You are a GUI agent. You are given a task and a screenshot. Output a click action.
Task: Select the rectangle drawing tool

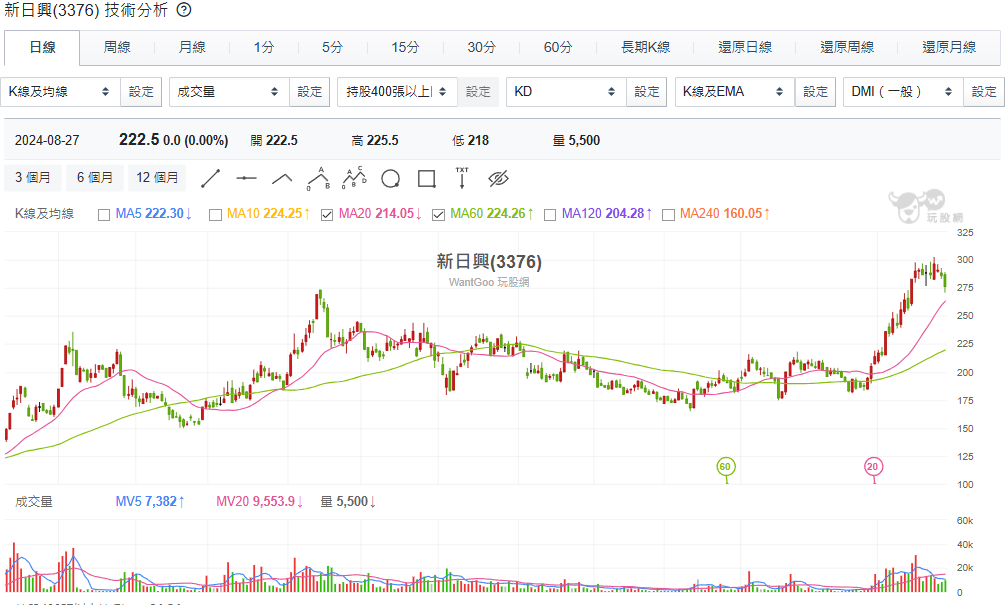click(x=426, y=178)
